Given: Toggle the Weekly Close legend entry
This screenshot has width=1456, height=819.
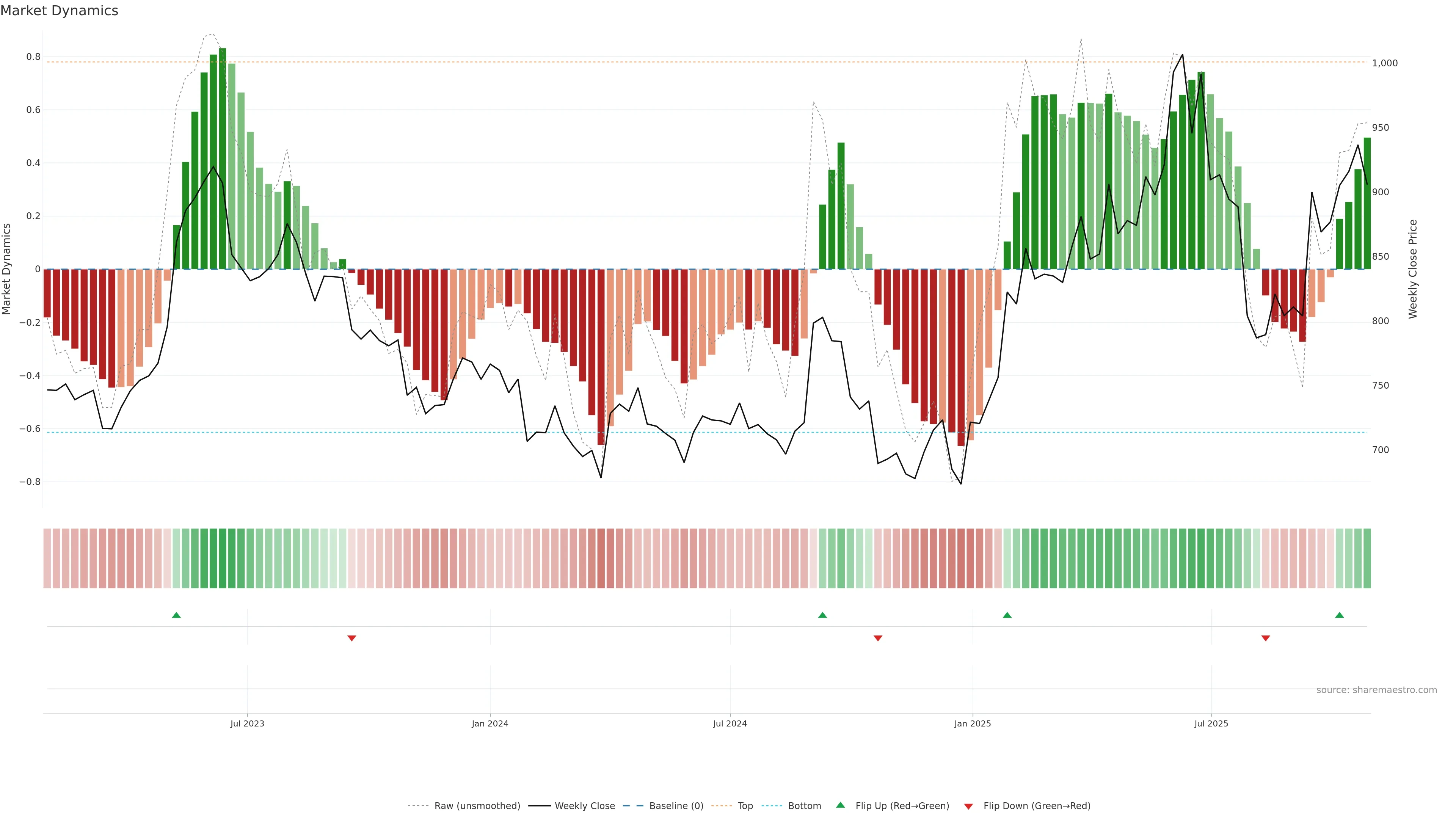Looking at the screenshot, I should 584,806.
